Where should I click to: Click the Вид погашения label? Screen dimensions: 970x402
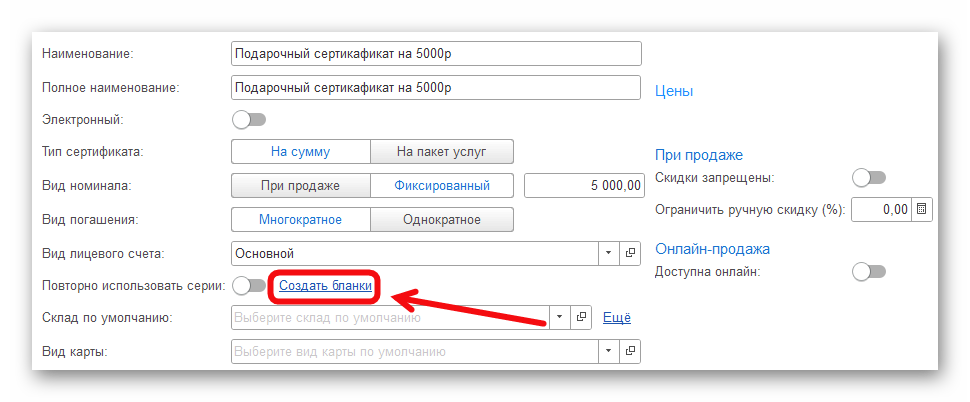(x=90, y=220)
